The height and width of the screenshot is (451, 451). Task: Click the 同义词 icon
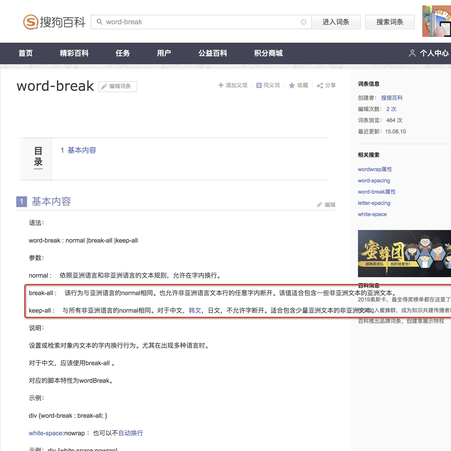pos(259,85)
